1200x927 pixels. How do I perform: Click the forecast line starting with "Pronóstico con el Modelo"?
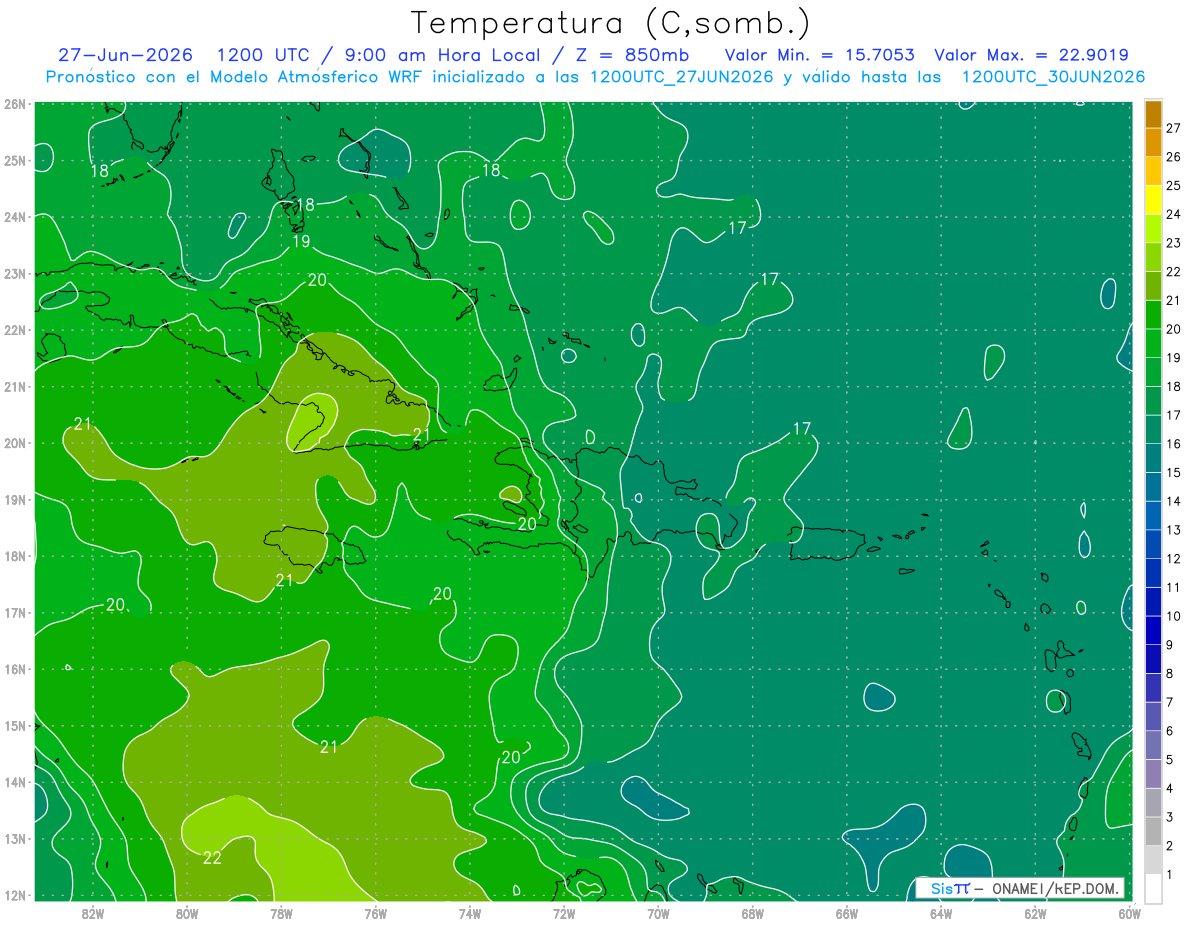(595, 77)
